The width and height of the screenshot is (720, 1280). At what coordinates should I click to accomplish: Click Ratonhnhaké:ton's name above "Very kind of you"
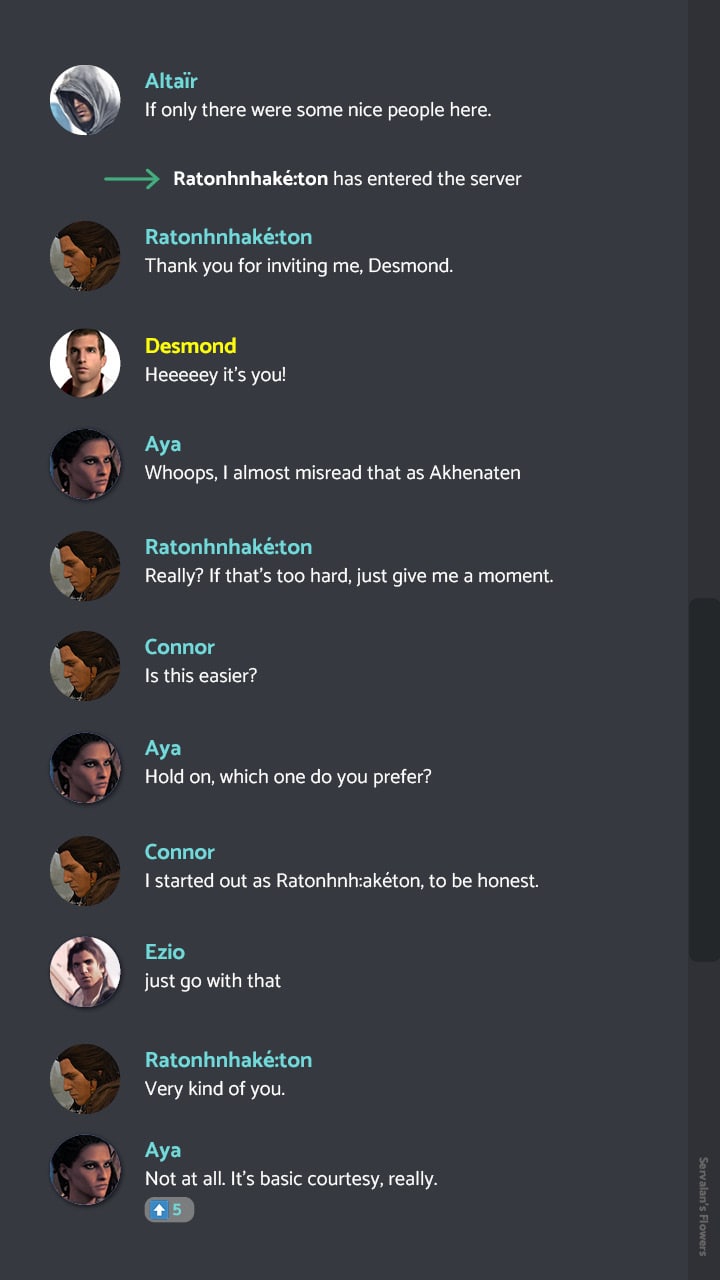coord(228,1060)
